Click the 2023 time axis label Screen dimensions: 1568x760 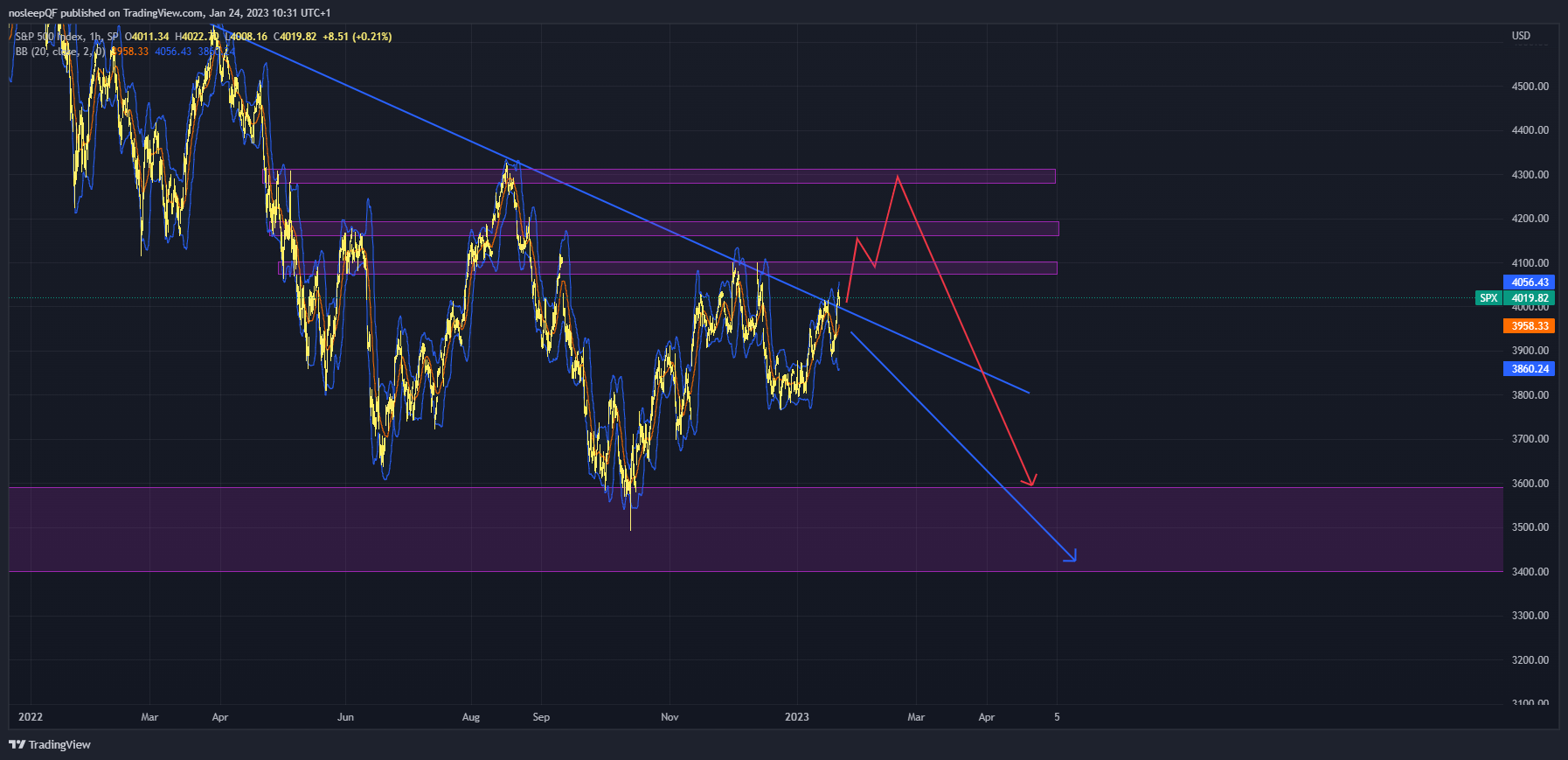tap(797, 717)
